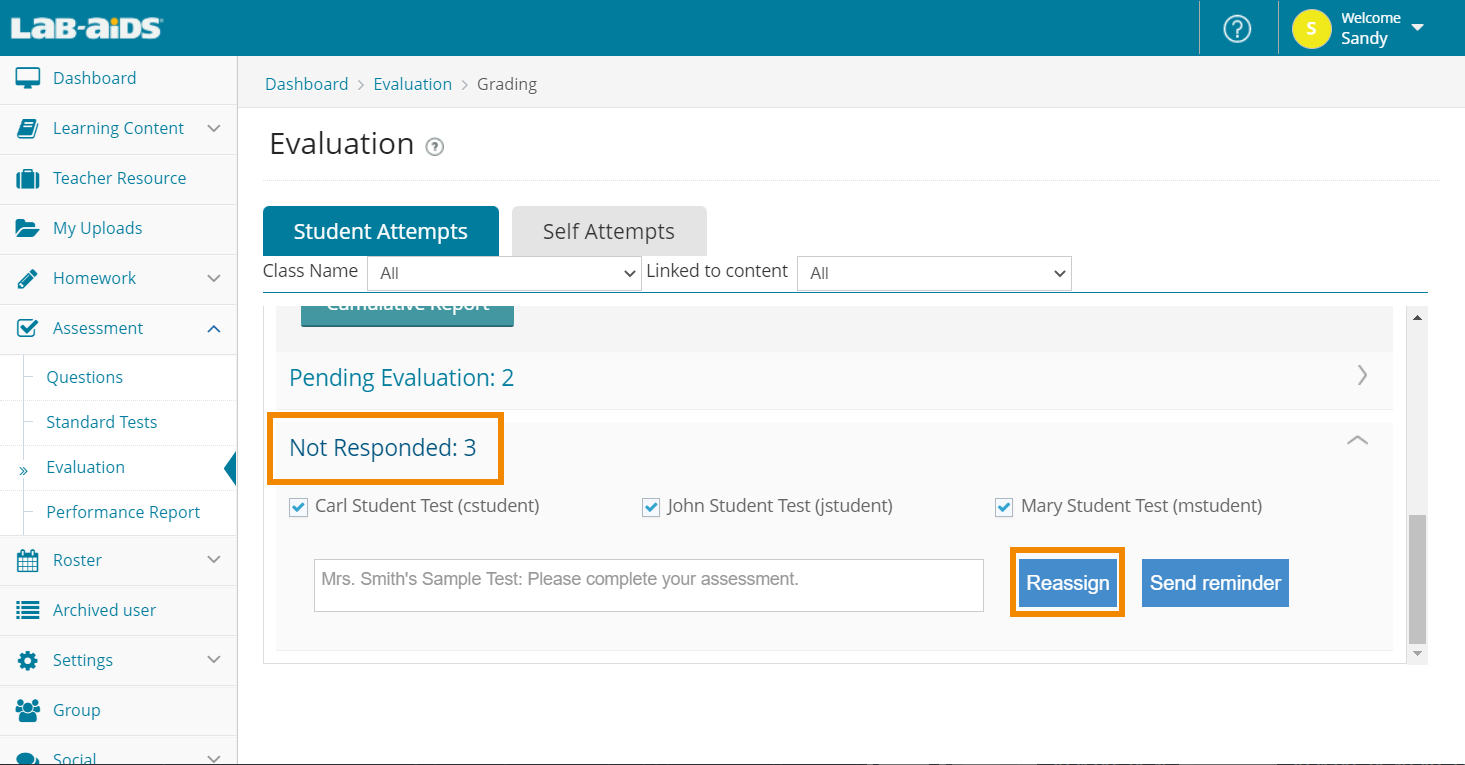Image resolution: width=1465 pixels, height=765 pixels.
Task: Expand the Pending Evaluation section chevron
Action: [x=1362, y=376]
